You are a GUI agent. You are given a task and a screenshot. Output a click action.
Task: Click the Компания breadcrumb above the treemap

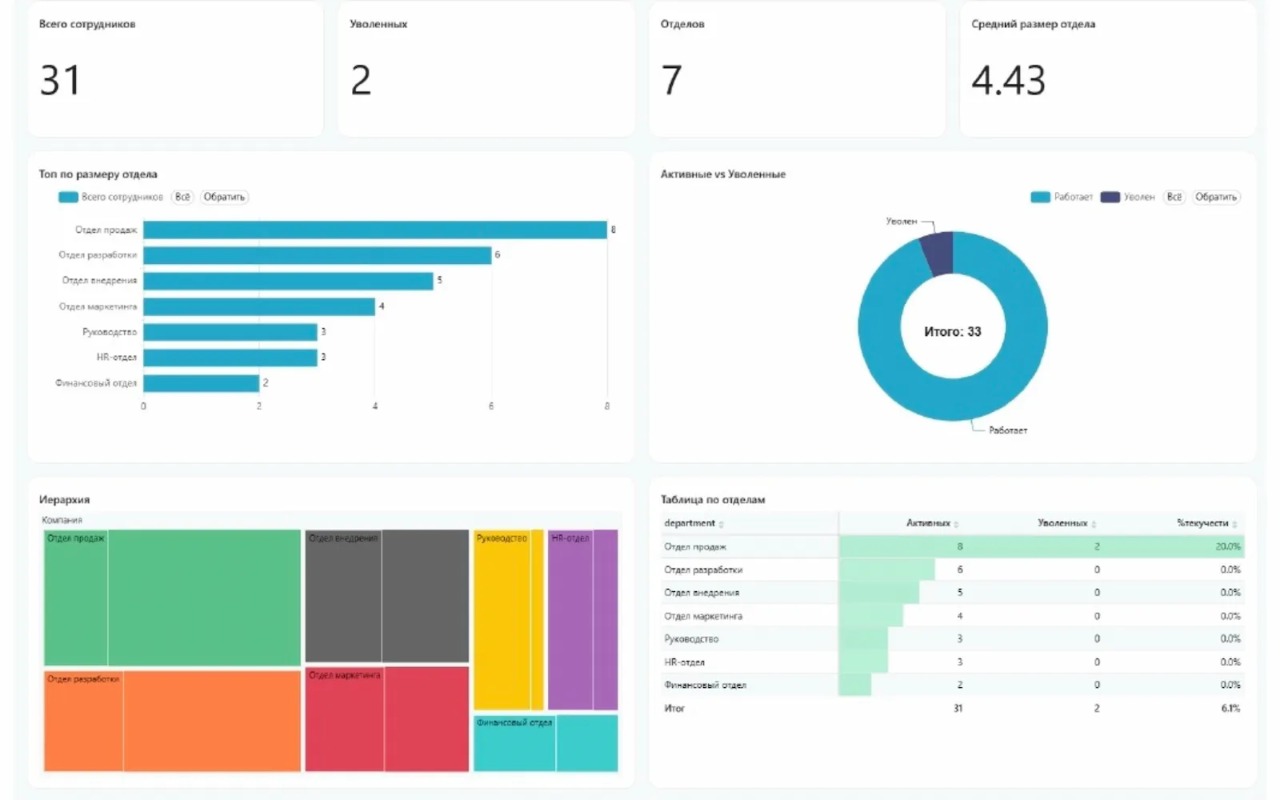[62, 520]
